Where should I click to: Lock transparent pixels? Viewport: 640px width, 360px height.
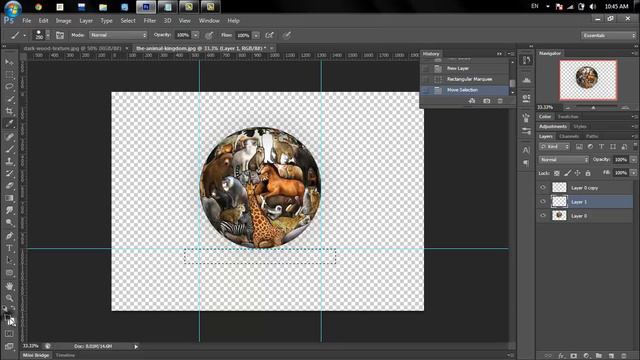[557, 173]
